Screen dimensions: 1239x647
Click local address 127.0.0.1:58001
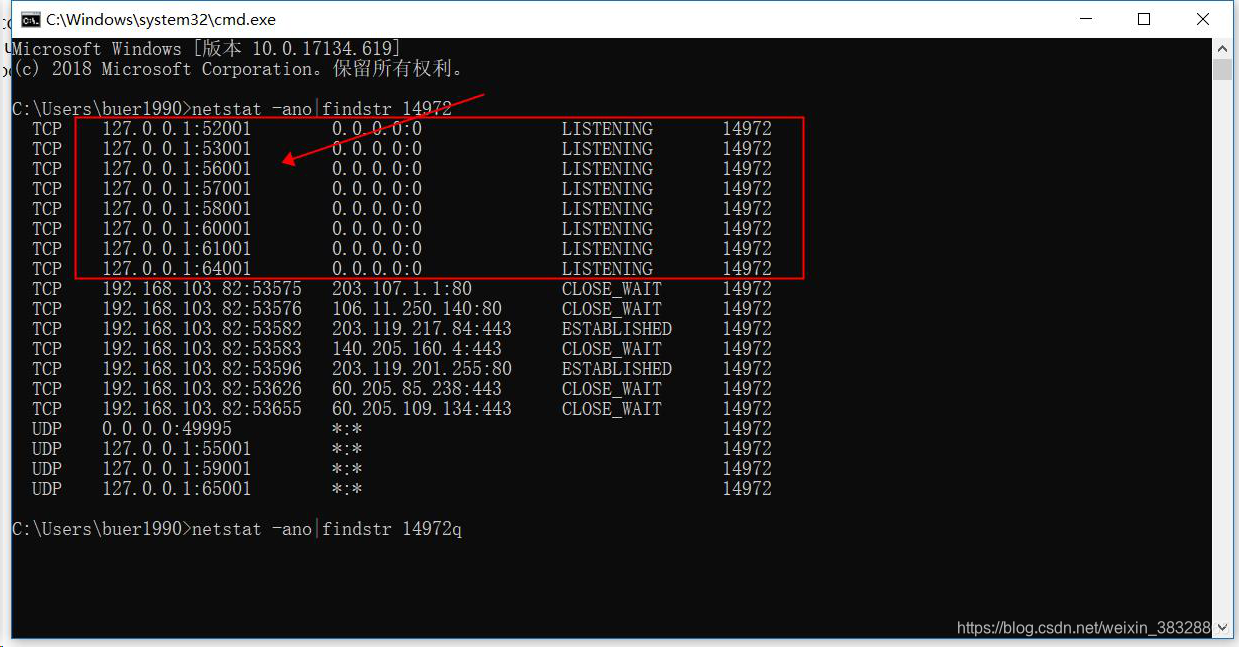point(177,209)
